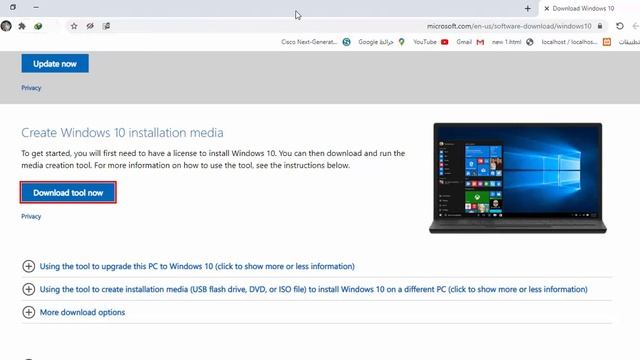The height and width of the screenshot is (360, 640).
Task: Open the Gmail bookmark
Action: pos(470,42)
